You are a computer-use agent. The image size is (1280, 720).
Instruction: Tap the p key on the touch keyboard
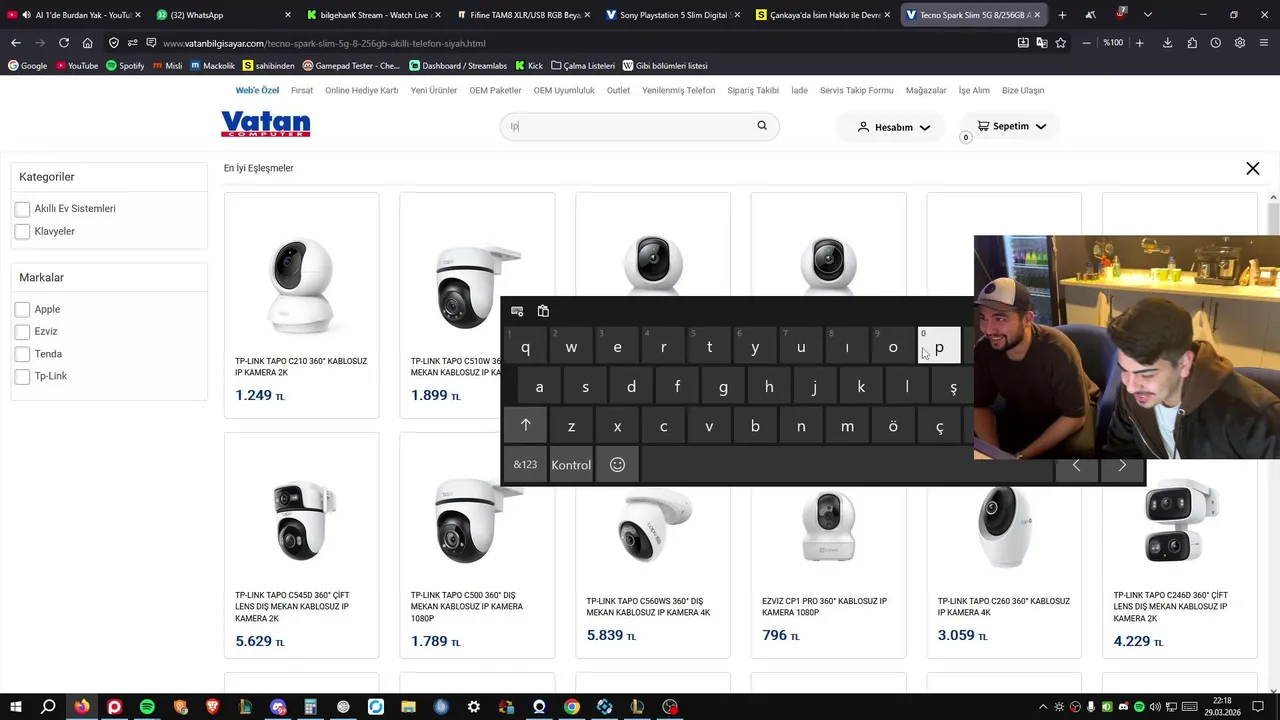[x=939, y=347]
